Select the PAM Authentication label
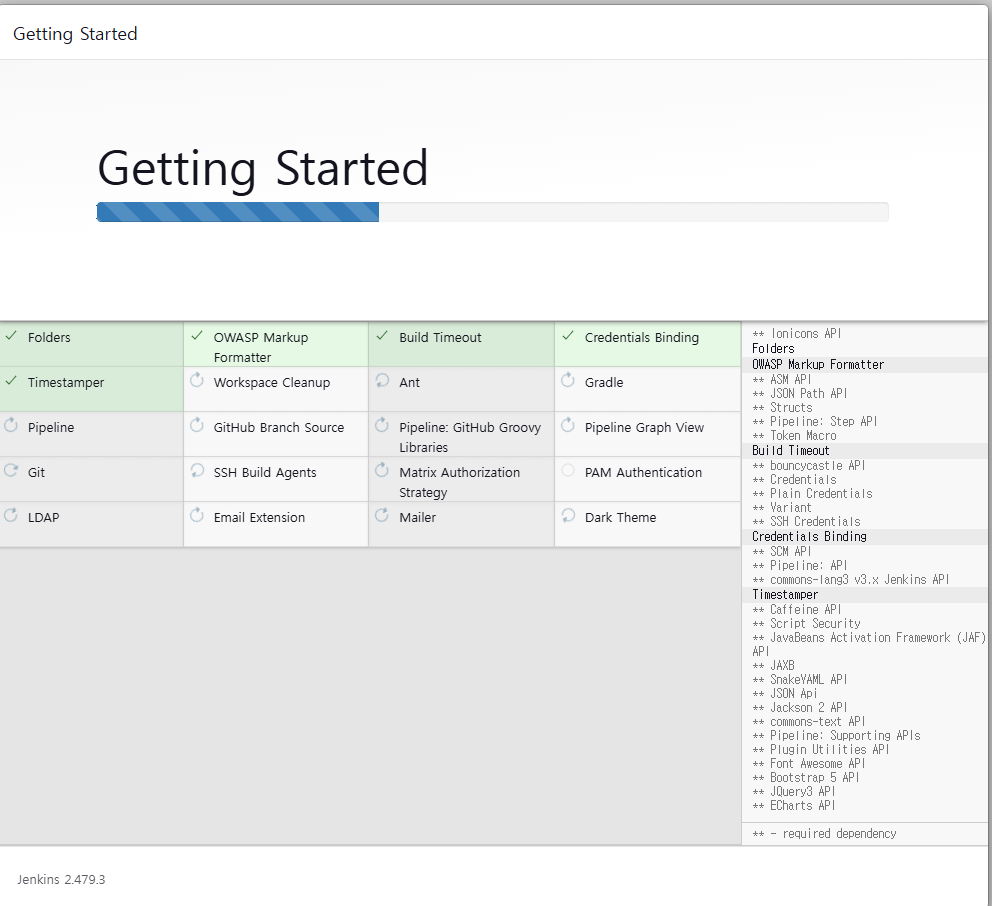Image resolution: width=992 pixels, height=906 pixels. click(x=643, y=472)
